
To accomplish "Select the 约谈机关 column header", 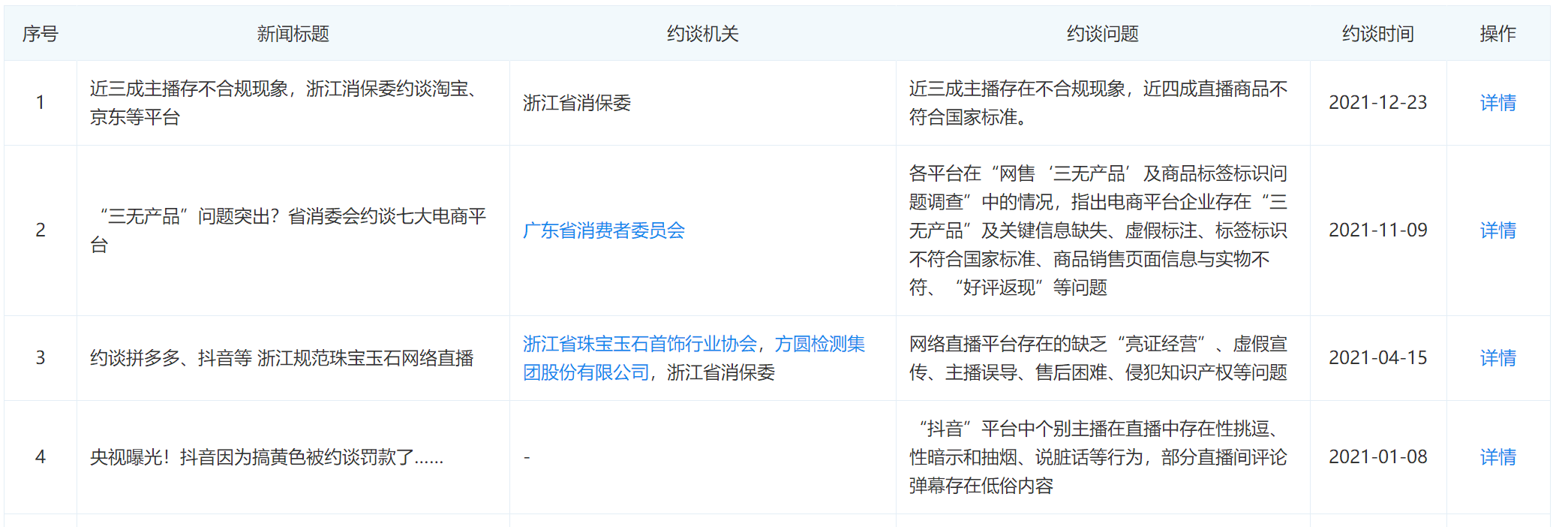I will pyautogui.click(x=702, y=34).
